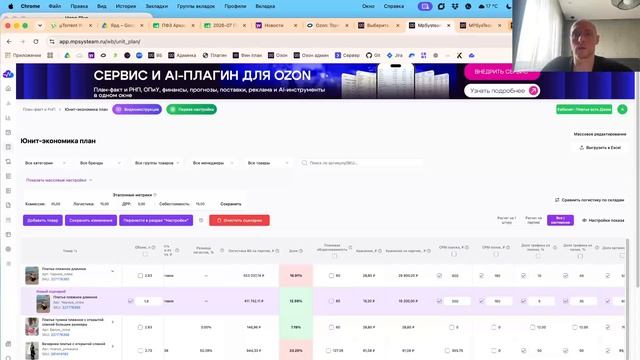Toggle the Объем column header checkbox
The height and width of the screenshot is (360, 640).
click(145, 254)
